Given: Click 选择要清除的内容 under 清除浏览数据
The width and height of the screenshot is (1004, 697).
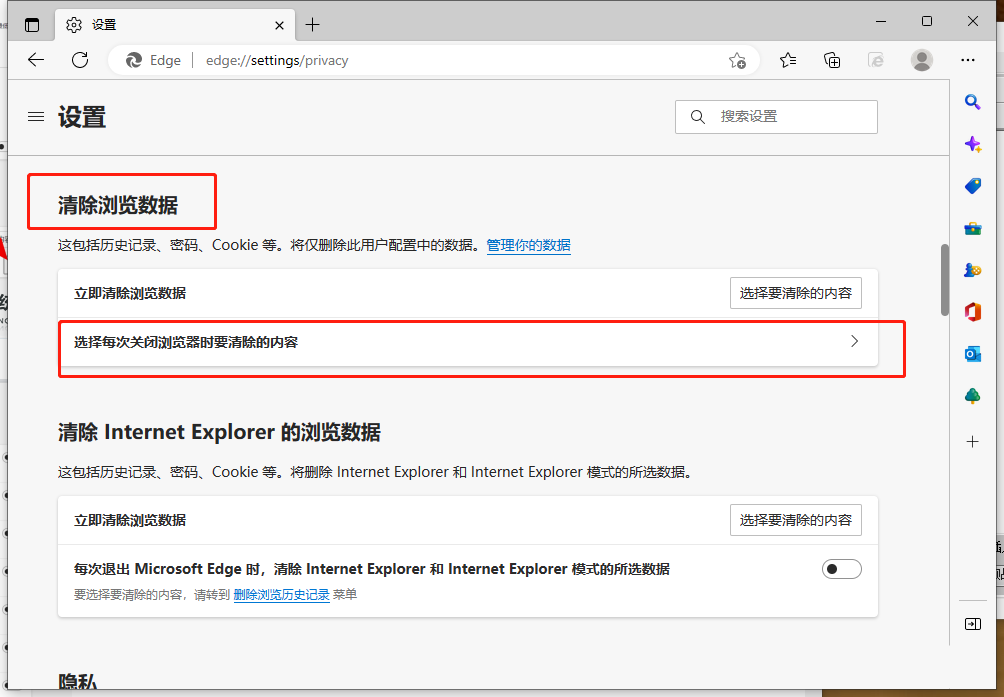Looking at the screenshot, I should tap(795, 293).
